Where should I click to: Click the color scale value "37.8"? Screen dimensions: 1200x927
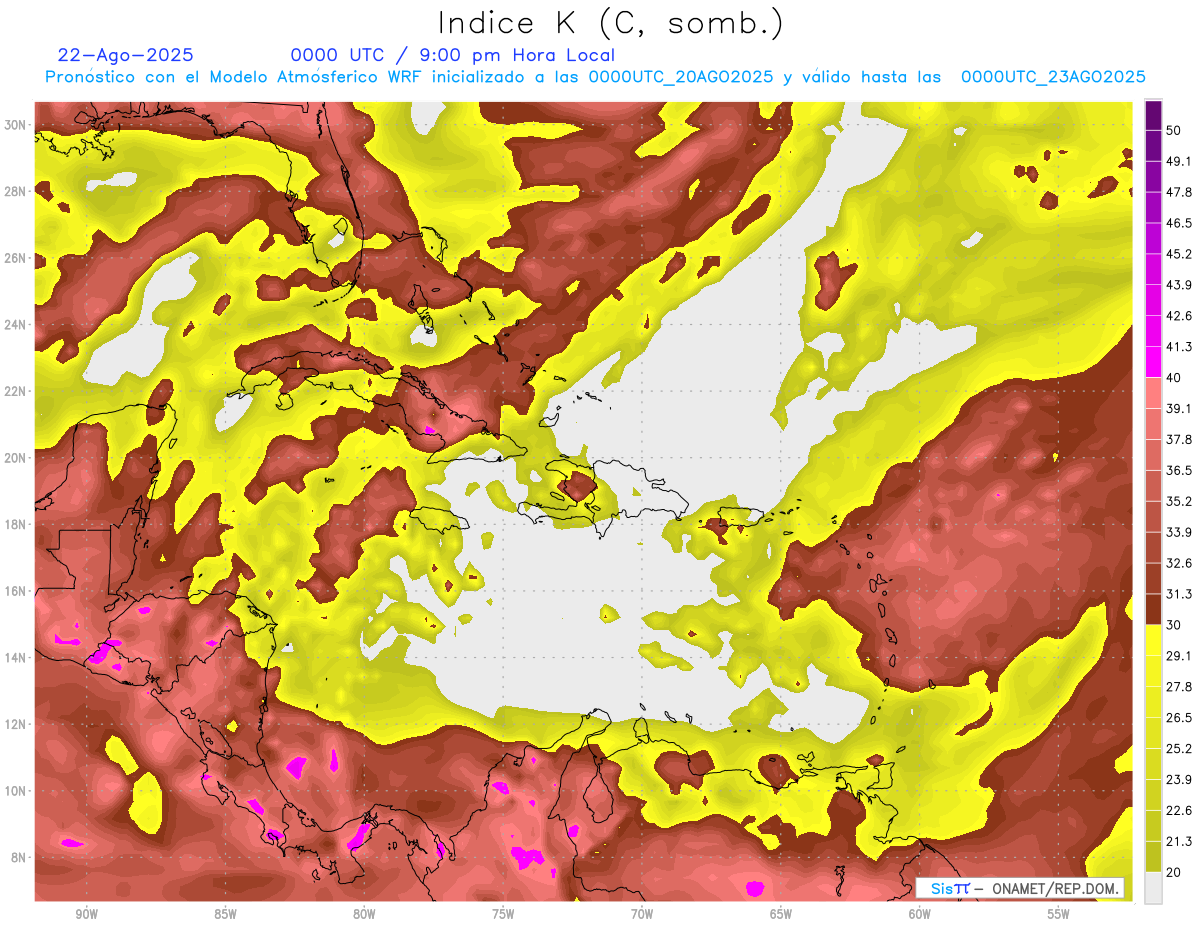click(x=1180, y=439)
